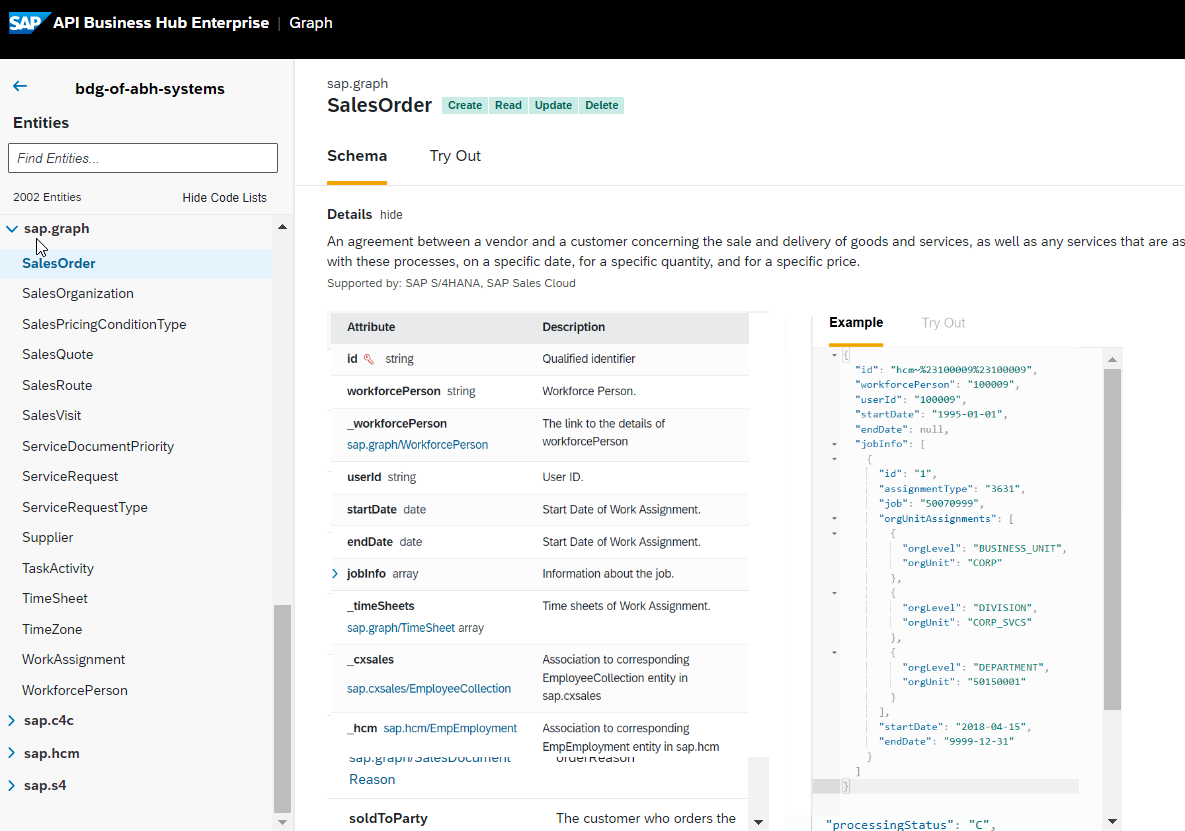Hide the Details section
The image size is (1185, 831).
coord(391,215)
